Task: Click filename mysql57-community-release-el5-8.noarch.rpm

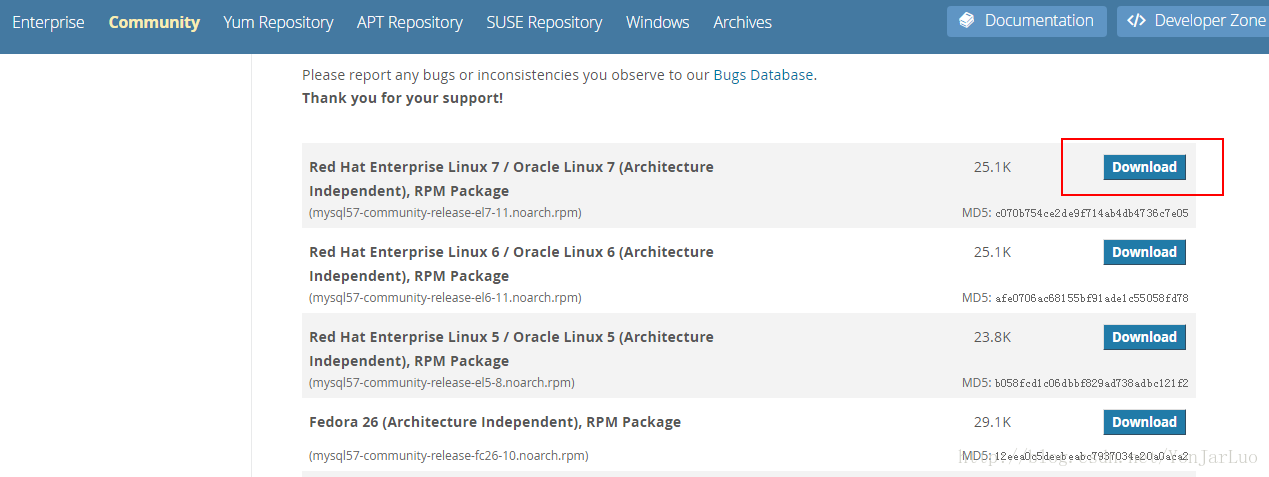Action: [442, 383]
